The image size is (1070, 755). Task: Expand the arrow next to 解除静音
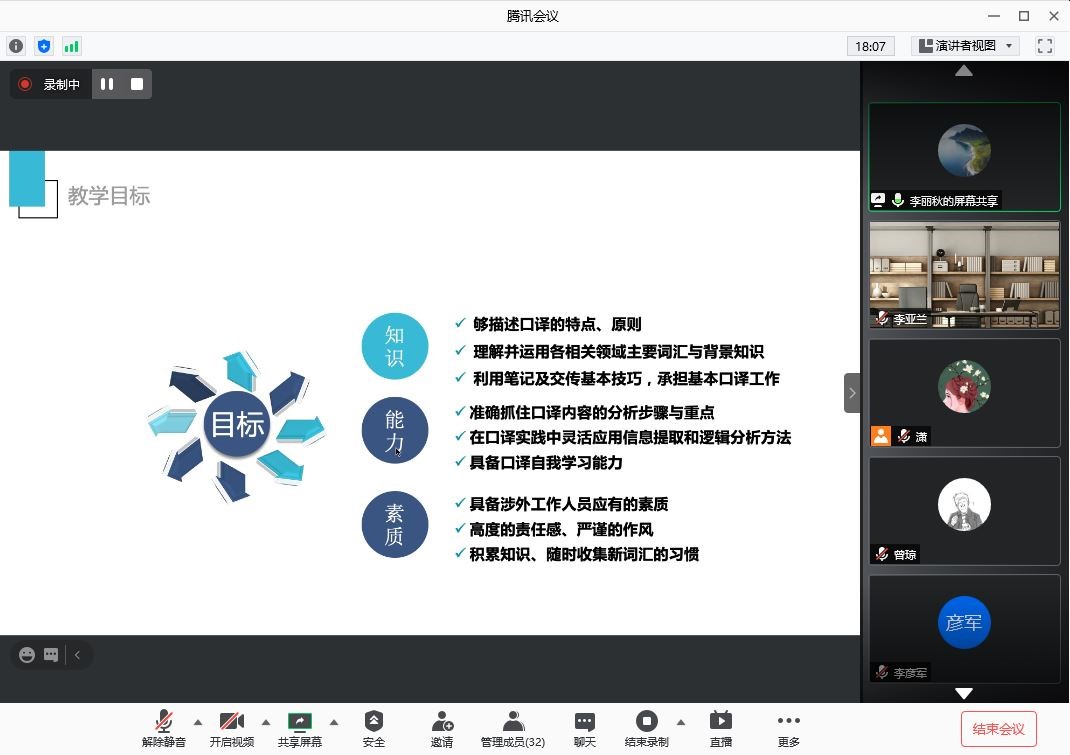pyautogui.click(x=197, y=722)
